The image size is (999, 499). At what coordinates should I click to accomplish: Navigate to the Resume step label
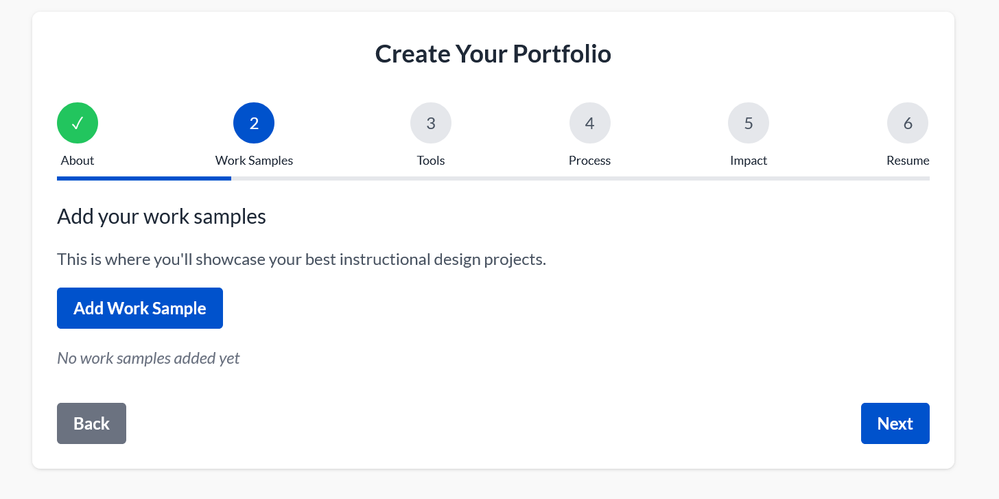pos(907,160)
